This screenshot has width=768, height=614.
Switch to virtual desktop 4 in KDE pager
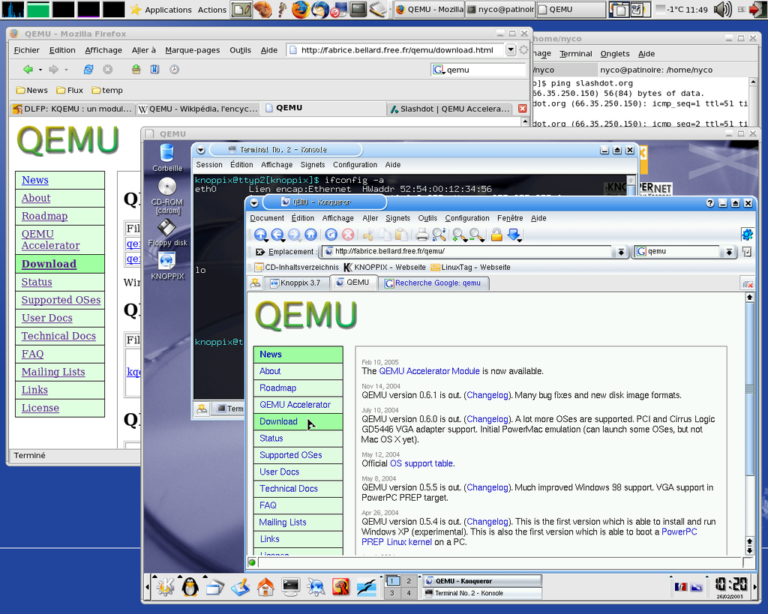(x=409, y=593)
